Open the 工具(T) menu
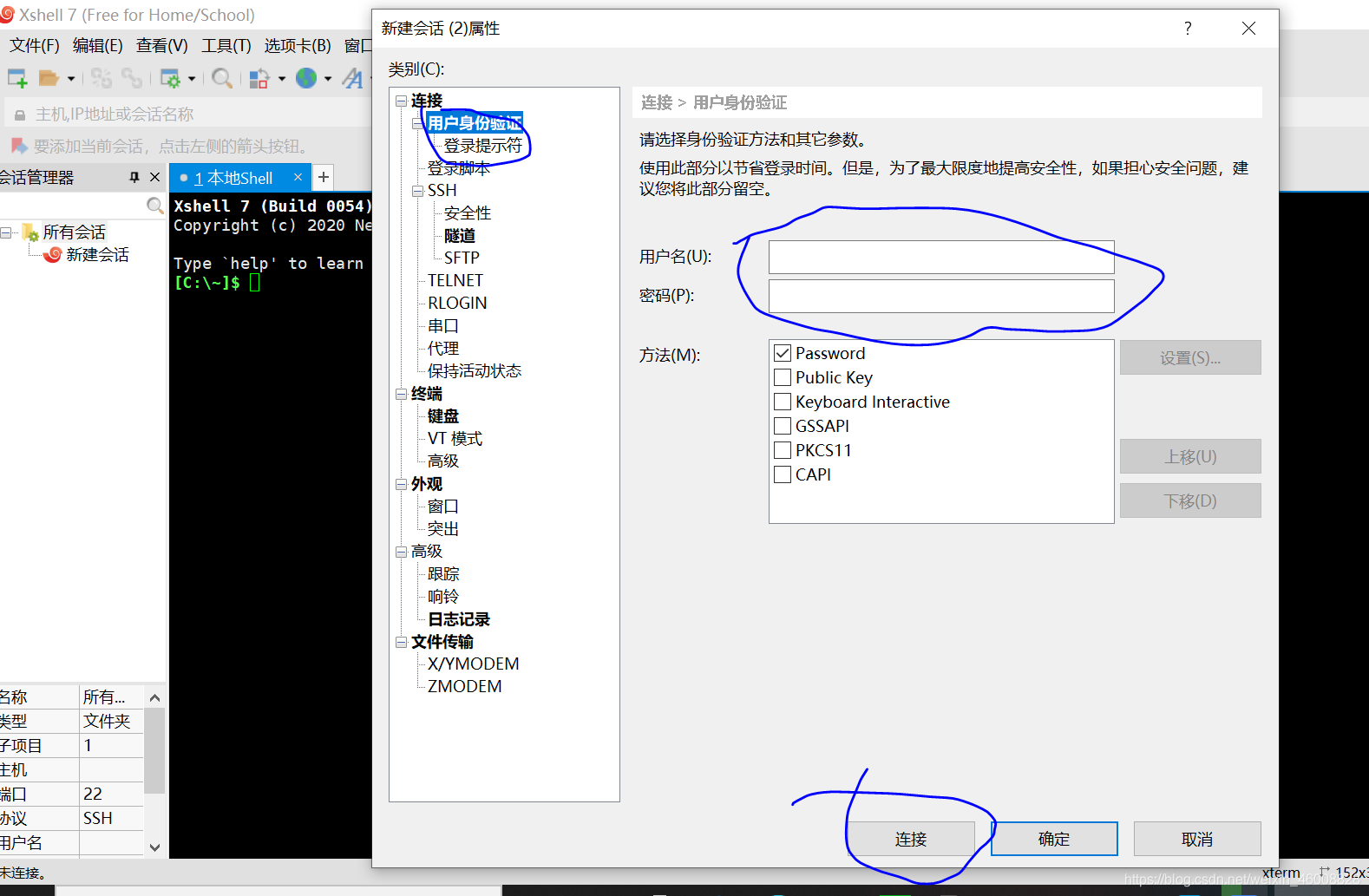The width and height of the screenshot is (1369, 896). coord(226,45)
